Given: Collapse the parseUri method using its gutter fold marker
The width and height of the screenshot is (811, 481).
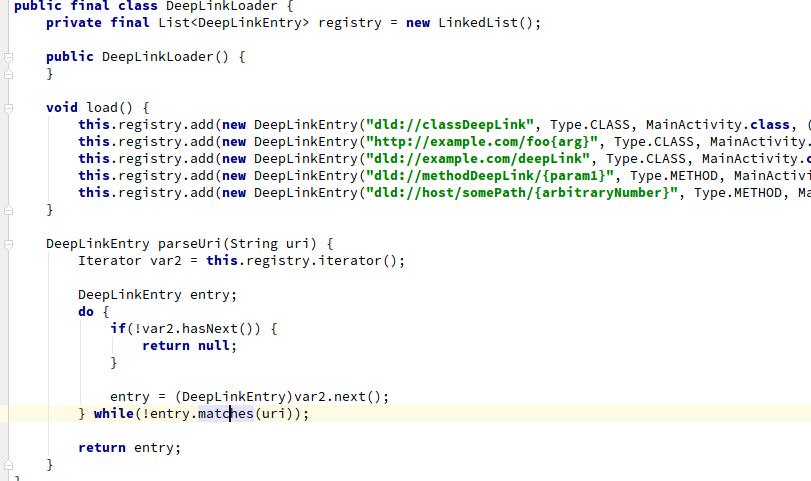Looking at the screenshot, I should pyautogui.click(x=8, y=244).
